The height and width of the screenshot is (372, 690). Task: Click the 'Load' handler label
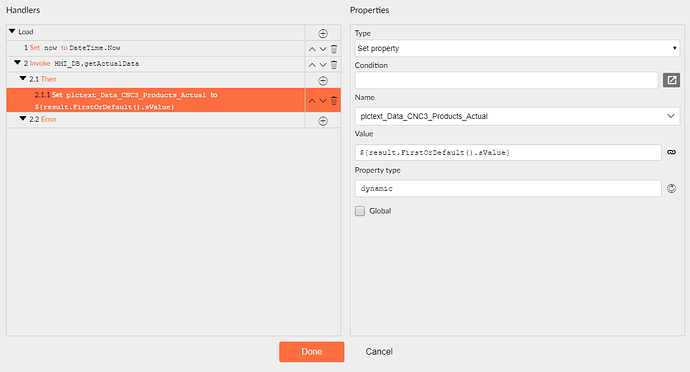tap(26, 32)
